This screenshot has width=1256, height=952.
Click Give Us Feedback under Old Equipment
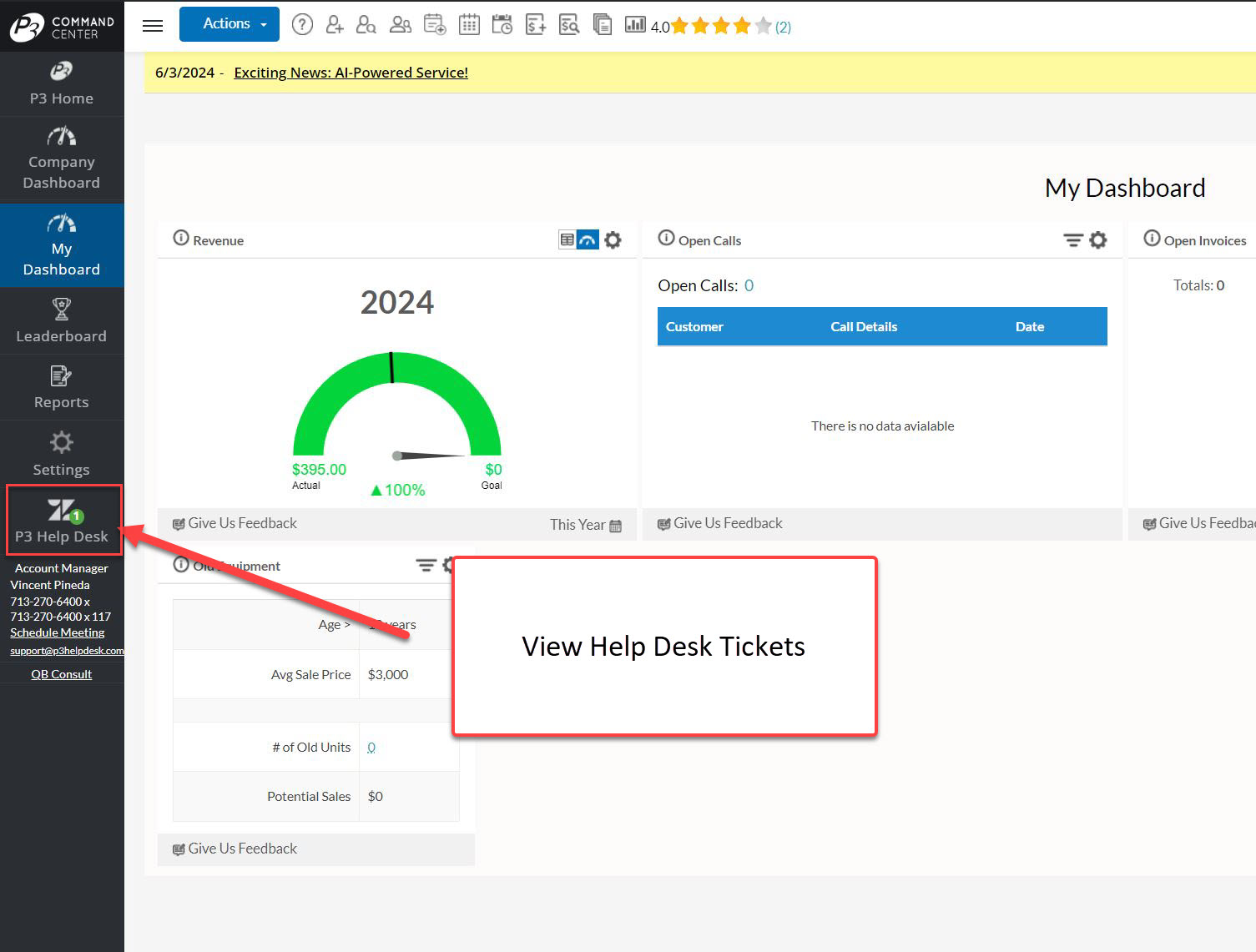(x=235, y=849)
